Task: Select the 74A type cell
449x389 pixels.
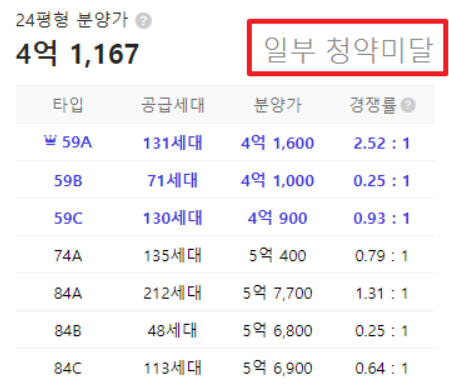Action: click(68, 256)
